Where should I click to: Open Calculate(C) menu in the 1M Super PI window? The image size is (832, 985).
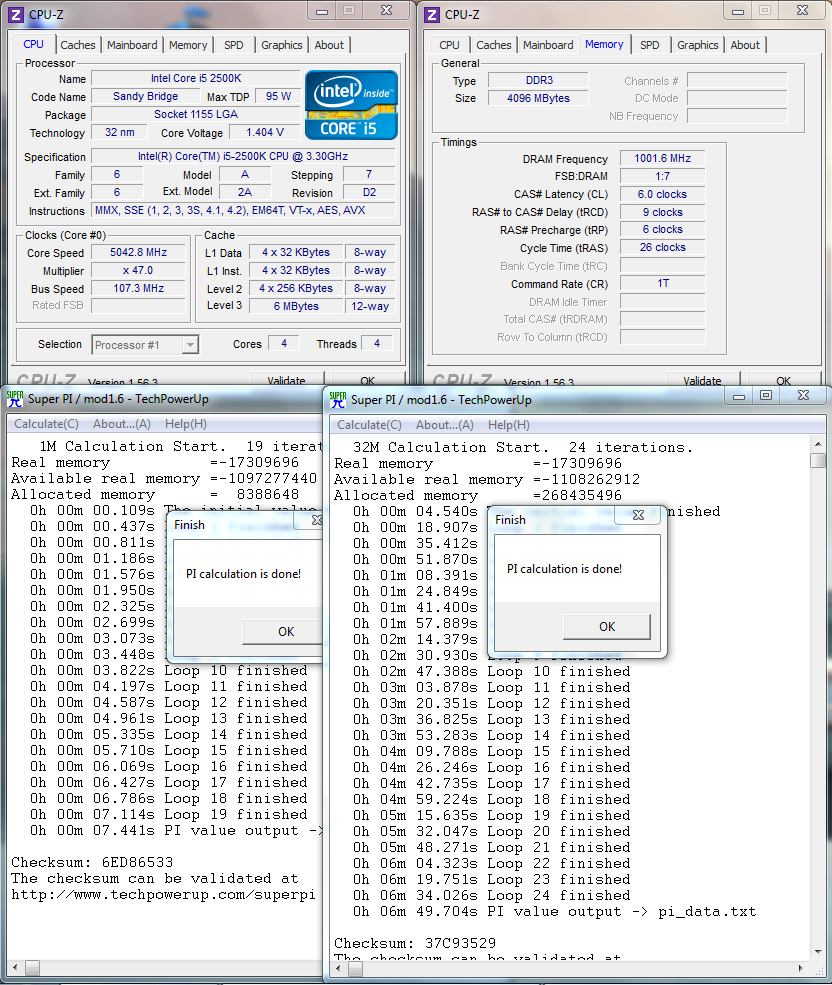click(x=47, y=424)
